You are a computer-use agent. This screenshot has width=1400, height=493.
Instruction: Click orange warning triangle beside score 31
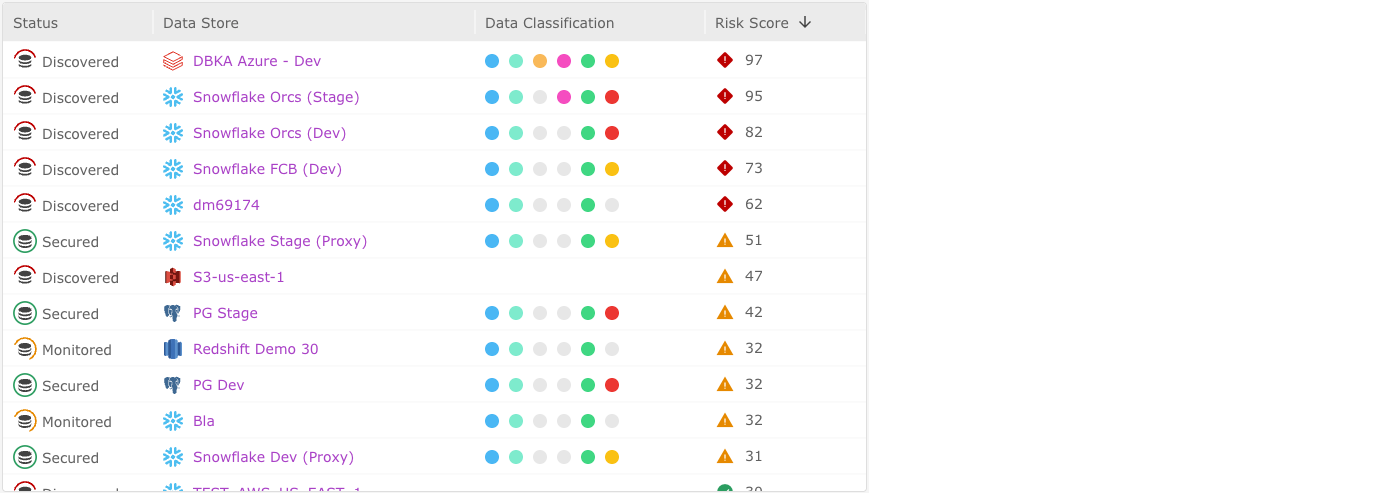coord(725,456)
